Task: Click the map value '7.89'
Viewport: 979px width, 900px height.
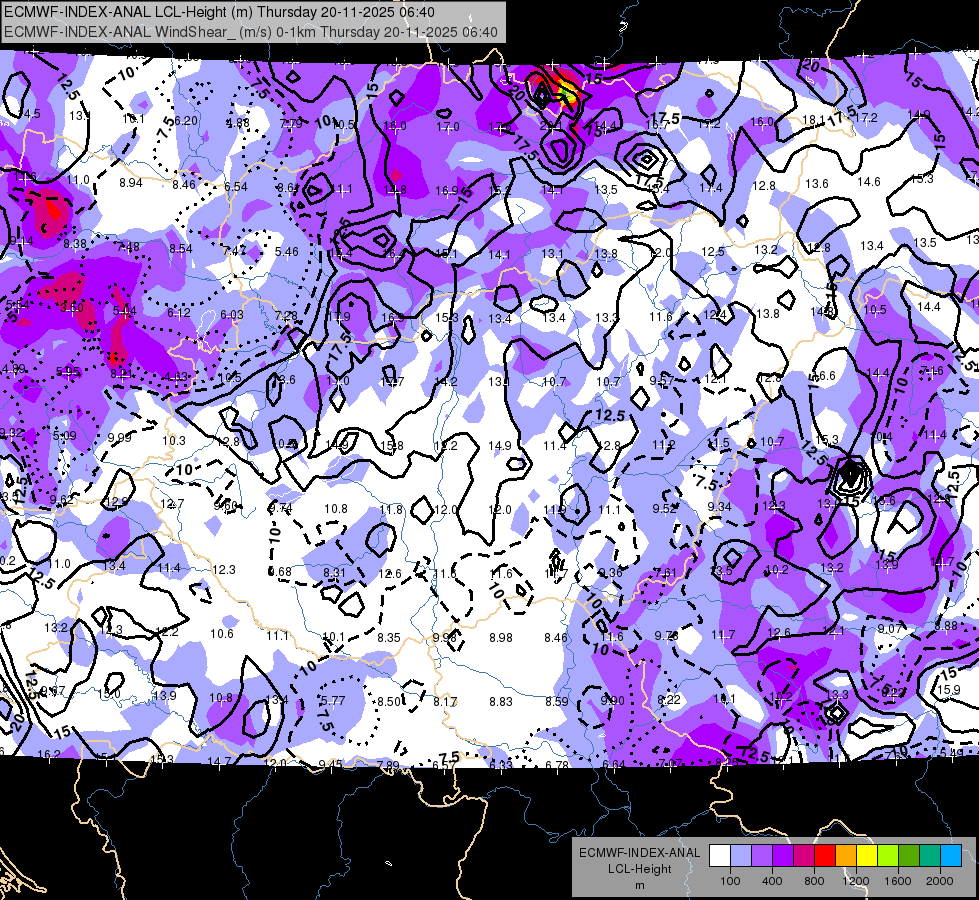Action: [388, 765]
